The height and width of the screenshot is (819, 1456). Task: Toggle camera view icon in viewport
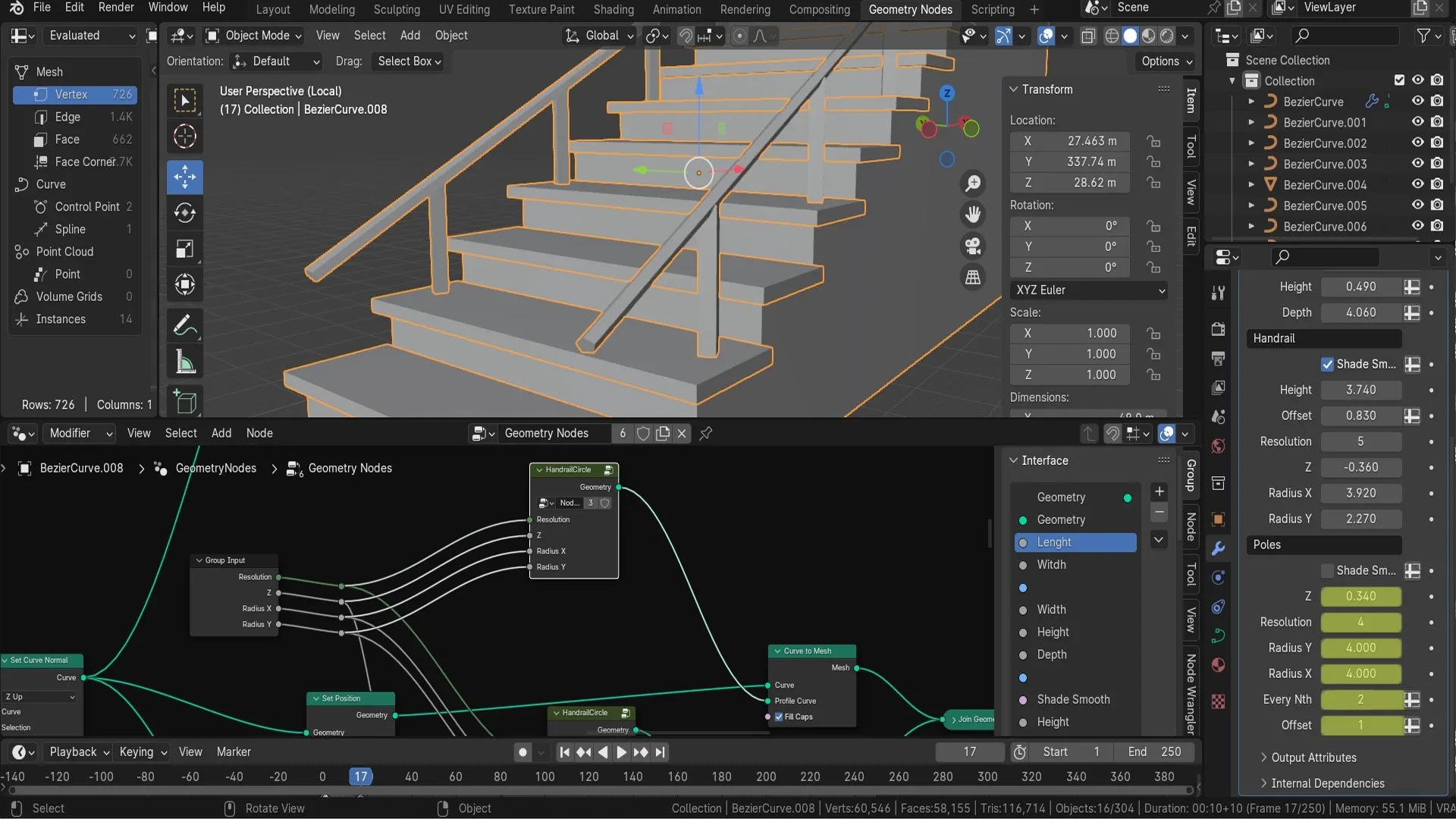(973, 246)
